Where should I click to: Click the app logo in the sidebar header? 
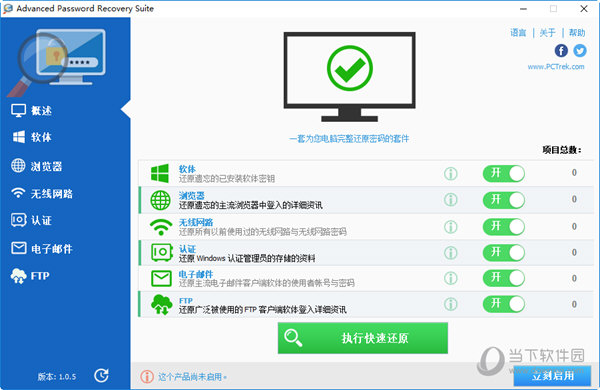pos(57,62)
